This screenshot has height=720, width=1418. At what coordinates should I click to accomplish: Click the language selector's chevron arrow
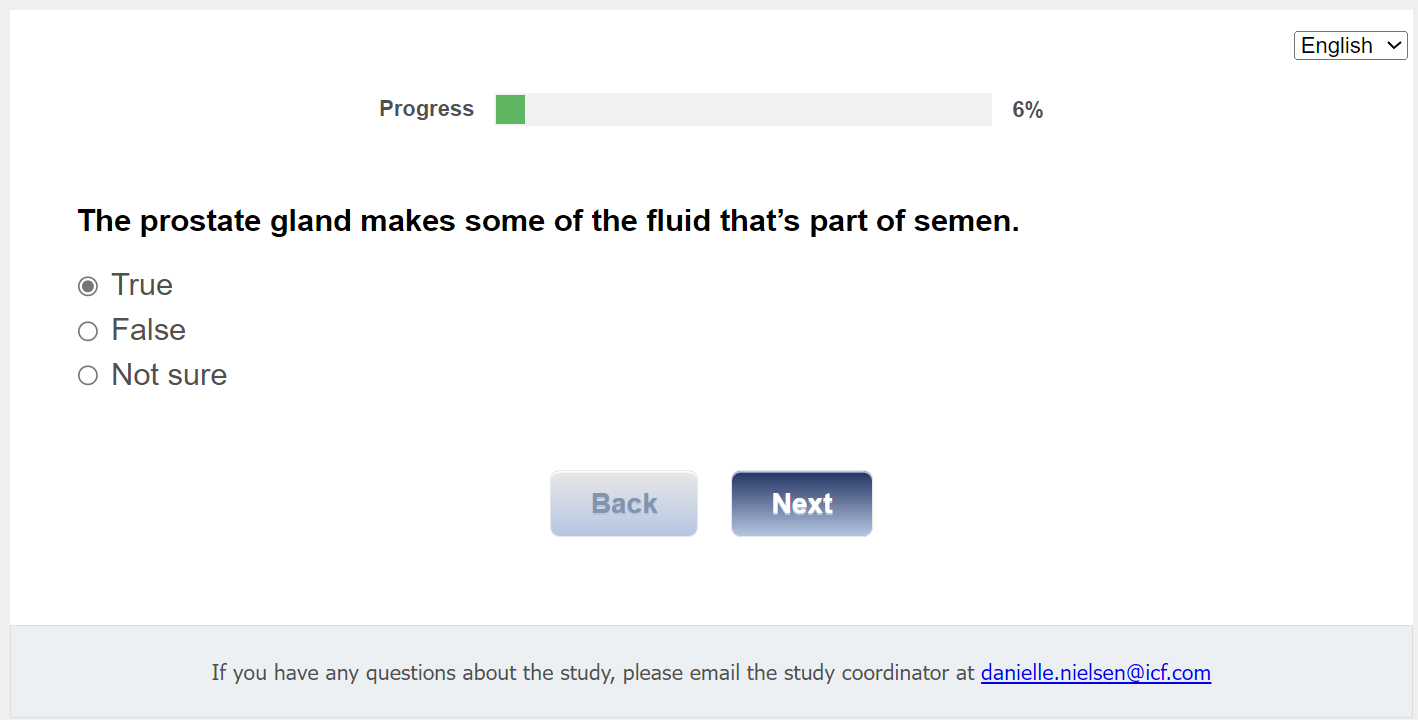[1394, 46]
